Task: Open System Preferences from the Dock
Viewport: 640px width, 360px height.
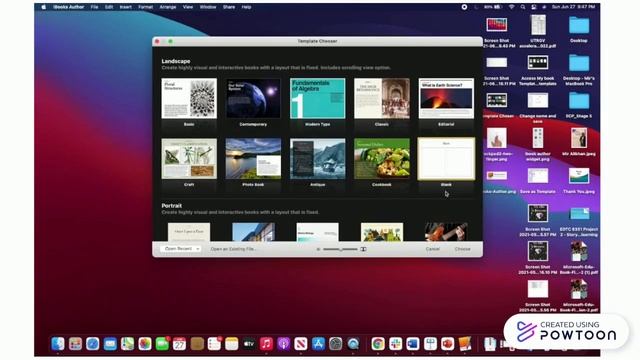Action: pos(336,344)
